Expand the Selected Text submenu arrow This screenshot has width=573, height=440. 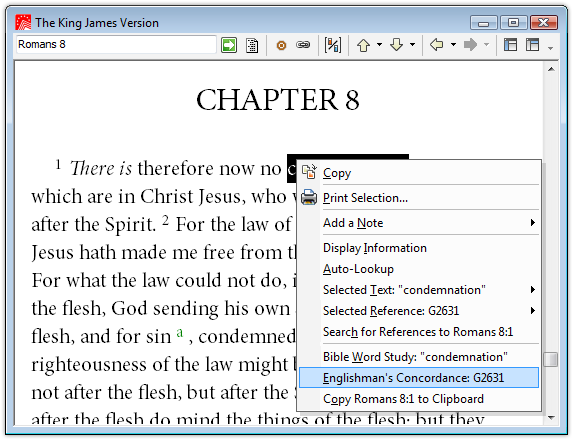(x=533, y=290)
